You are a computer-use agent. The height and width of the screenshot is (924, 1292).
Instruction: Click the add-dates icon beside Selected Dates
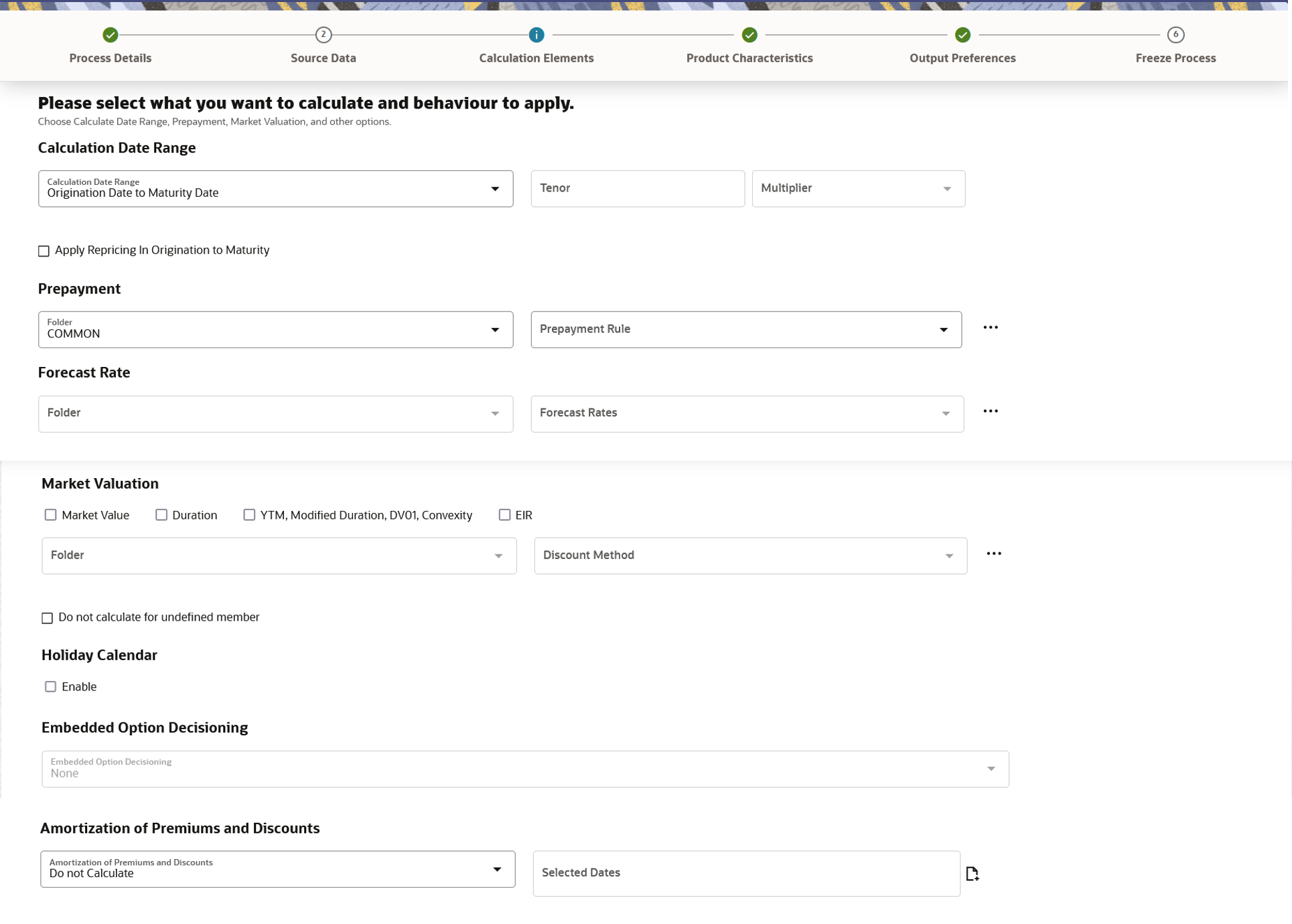click(x=973, y=872)
